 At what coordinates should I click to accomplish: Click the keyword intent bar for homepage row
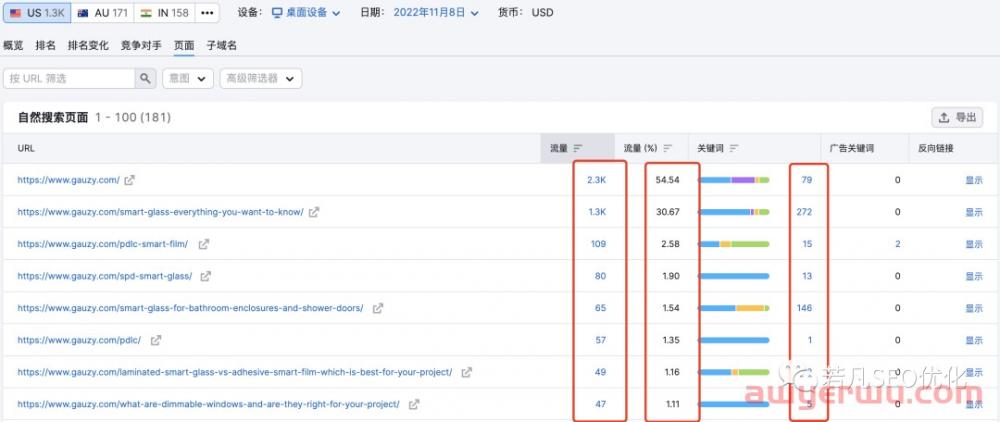pyautogui.click(x=734, y=180)
